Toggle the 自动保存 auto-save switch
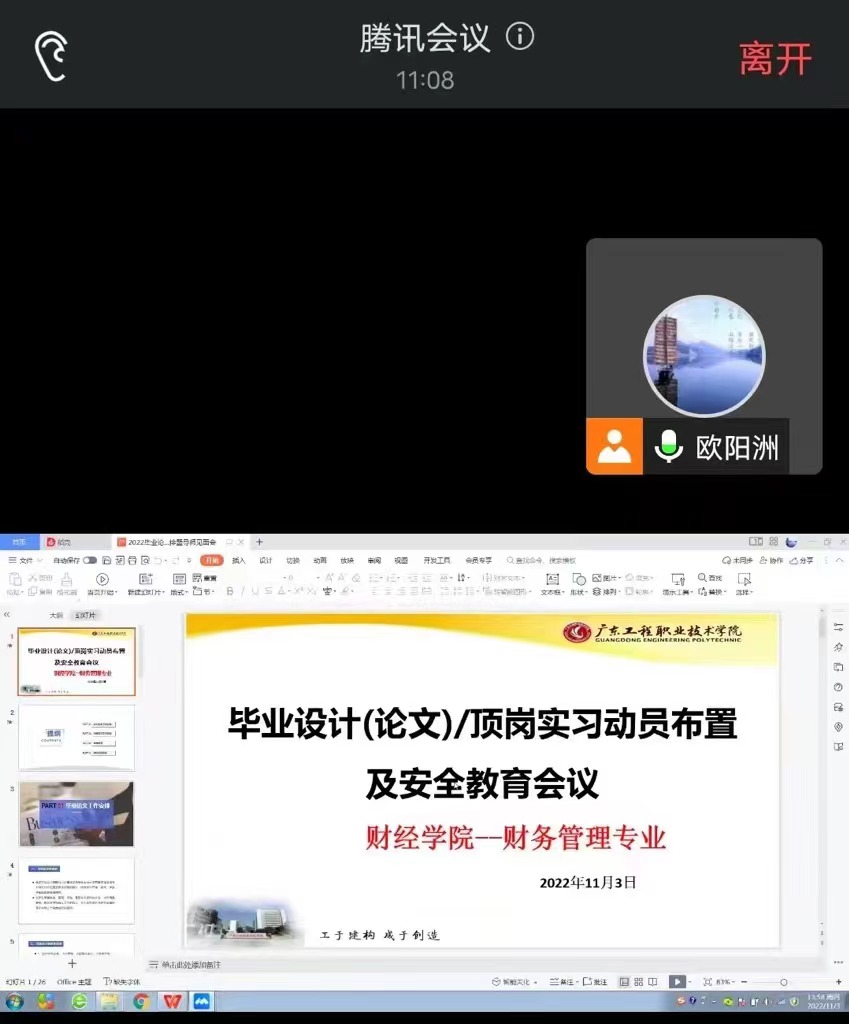Screen dimensions: 849x1024 click(90, 561)
